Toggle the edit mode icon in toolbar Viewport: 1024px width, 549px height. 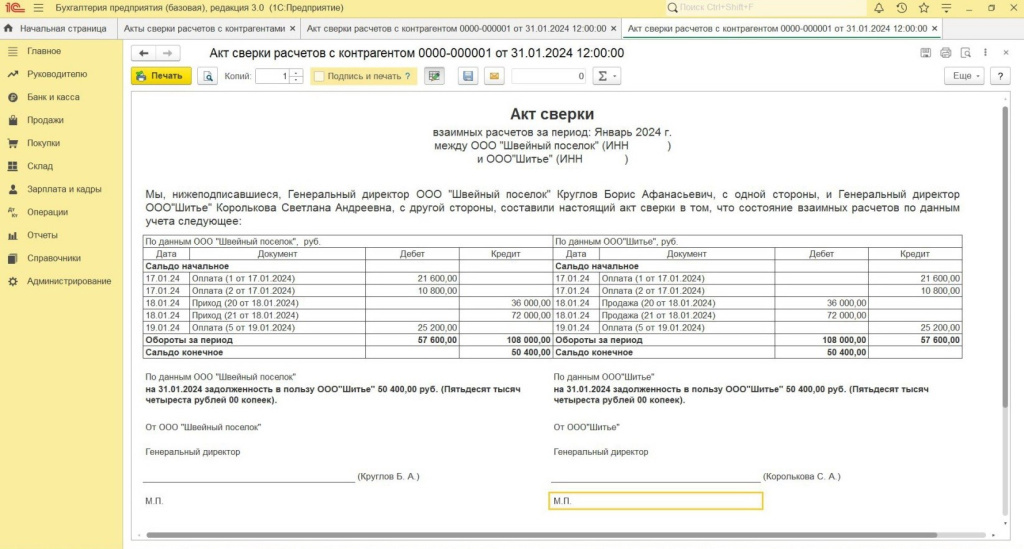[434, 76]
